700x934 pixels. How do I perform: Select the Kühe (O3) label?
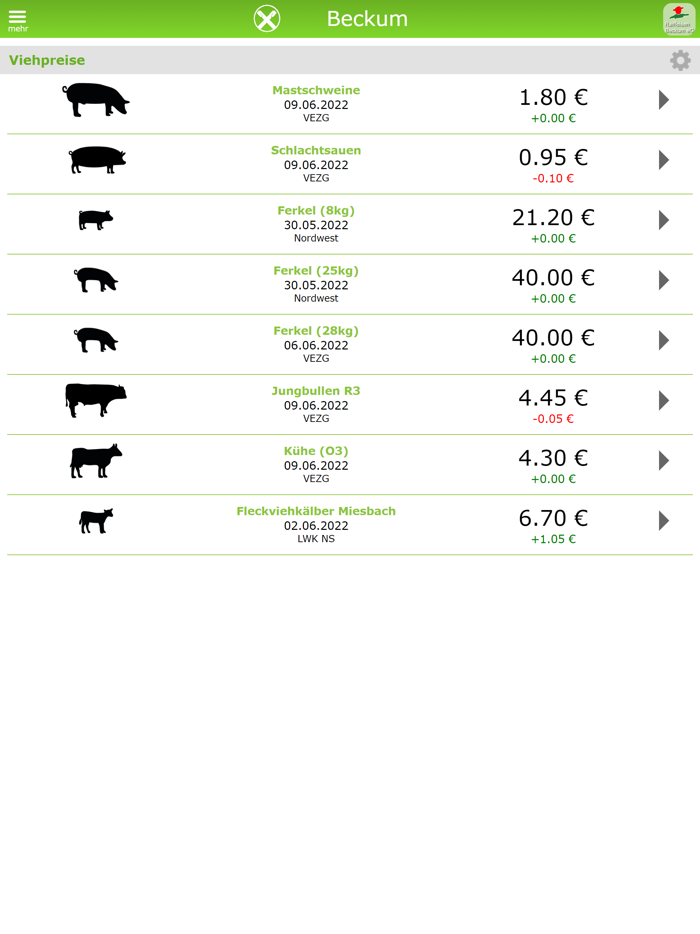[x=316, y=451]
